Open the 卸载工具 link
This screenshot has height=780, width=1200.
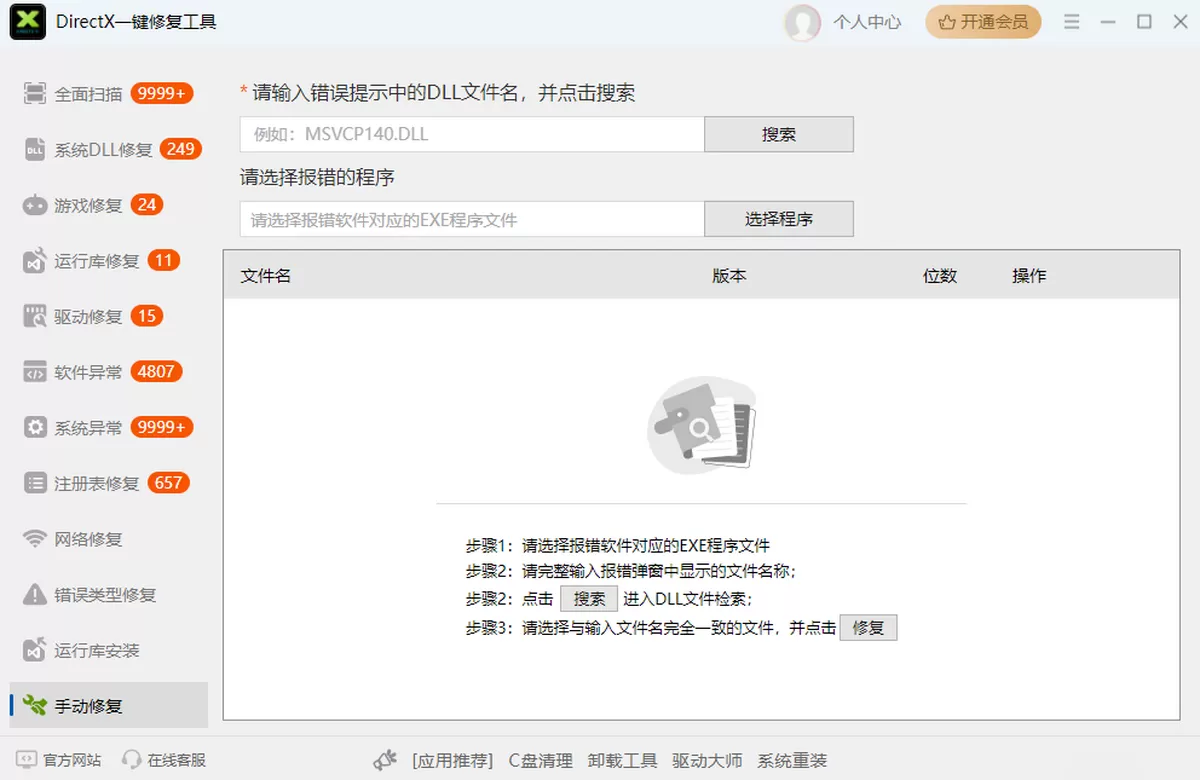(x=623, y=761)
